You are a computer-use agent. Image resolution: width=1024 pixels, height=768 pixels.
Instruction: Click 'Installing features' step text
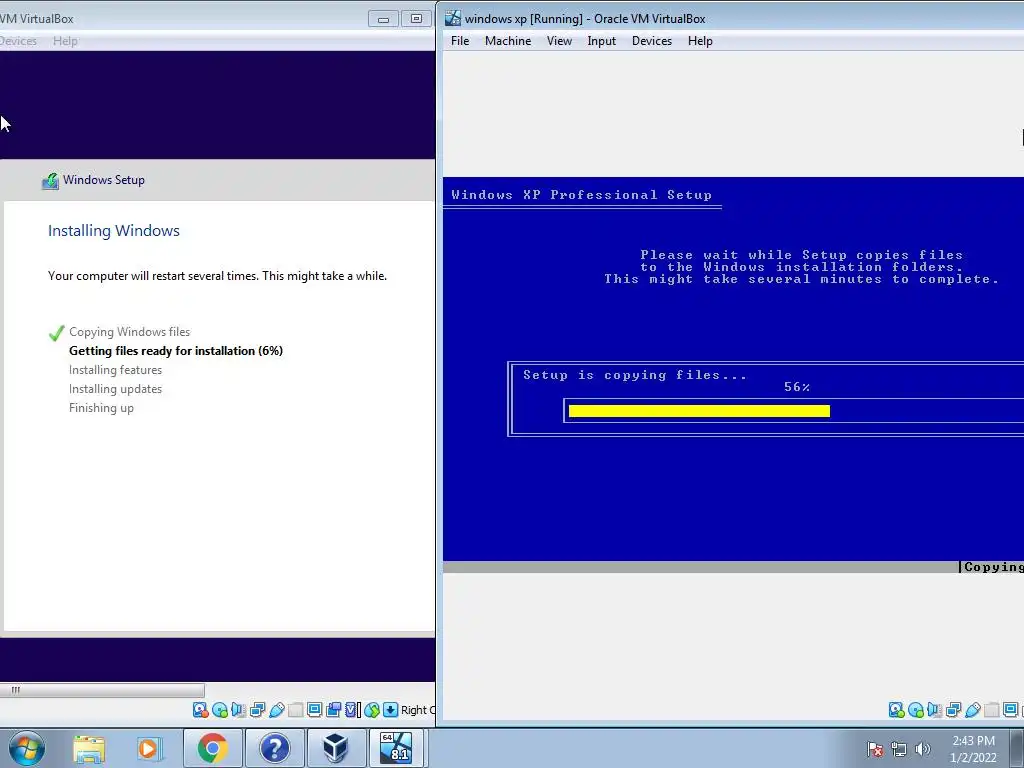tap(116, 370)
